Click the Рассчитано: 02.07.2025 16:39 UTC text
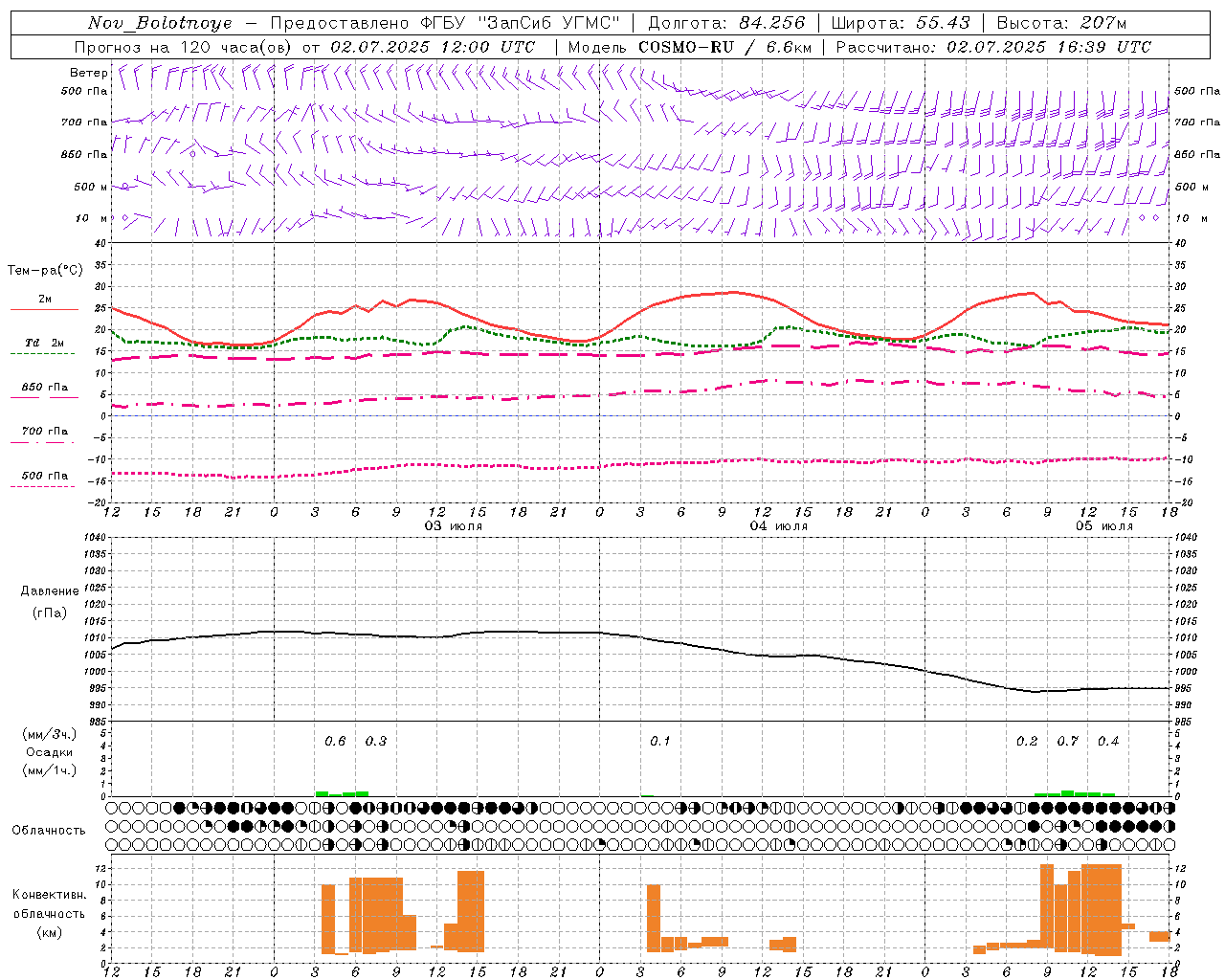1225x980 pixels. coord(993,47)
